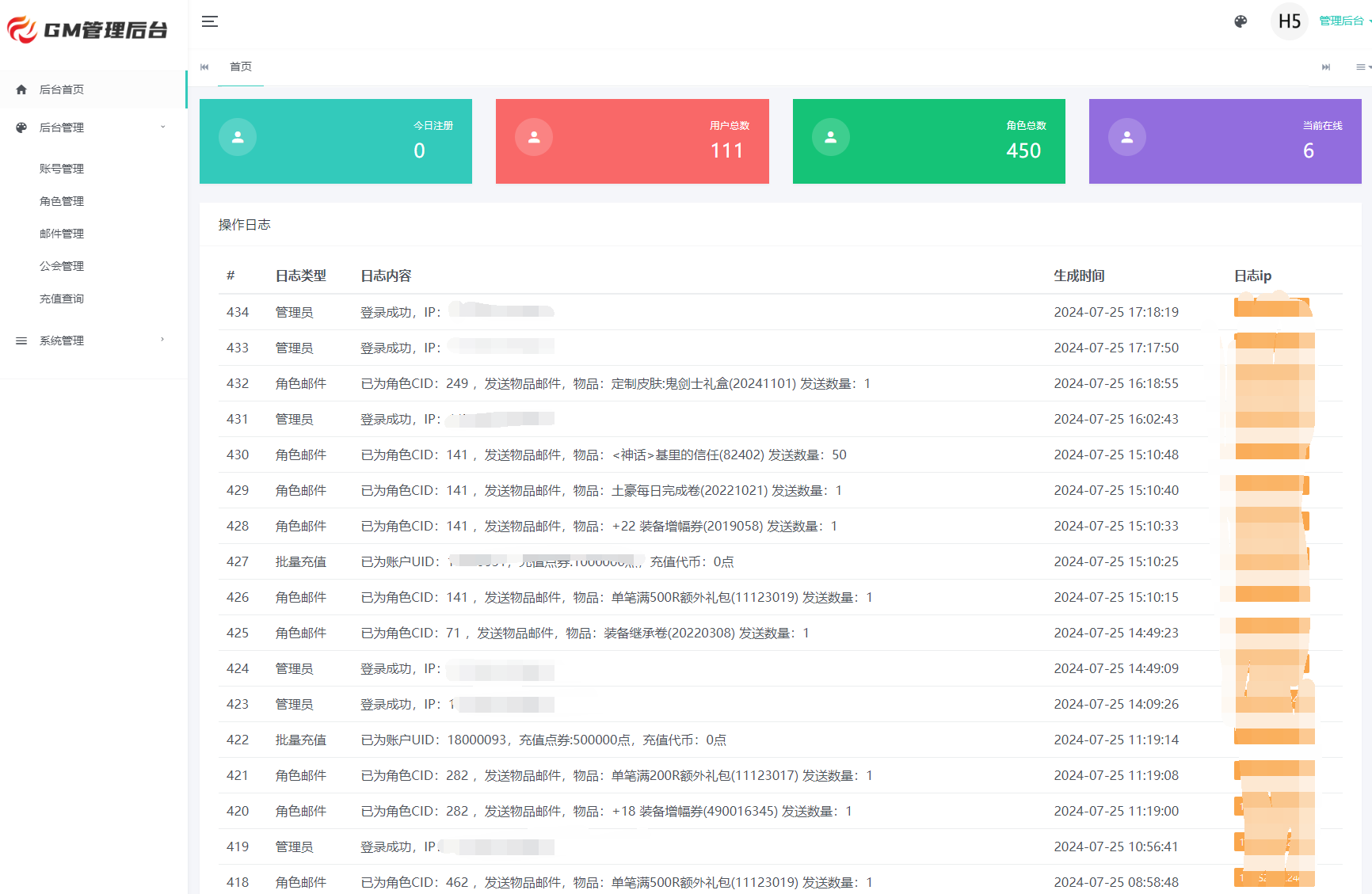Select log row number 434

coord(238,312)
